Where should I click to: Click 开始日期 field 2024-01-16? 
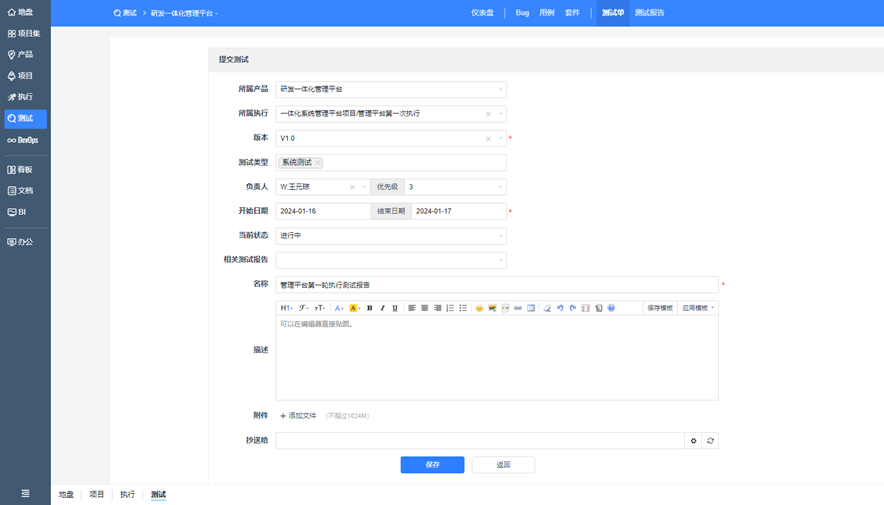[323, 211]
